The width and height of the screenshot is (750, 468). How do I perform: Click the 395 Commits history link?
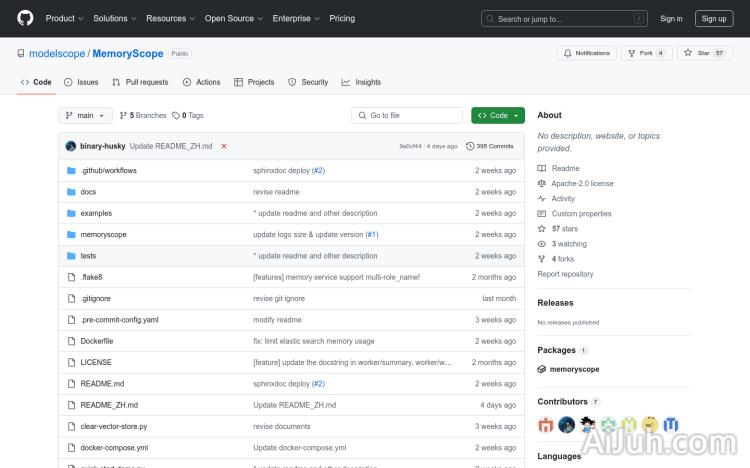pyautogui.click(x=490, y=146)
